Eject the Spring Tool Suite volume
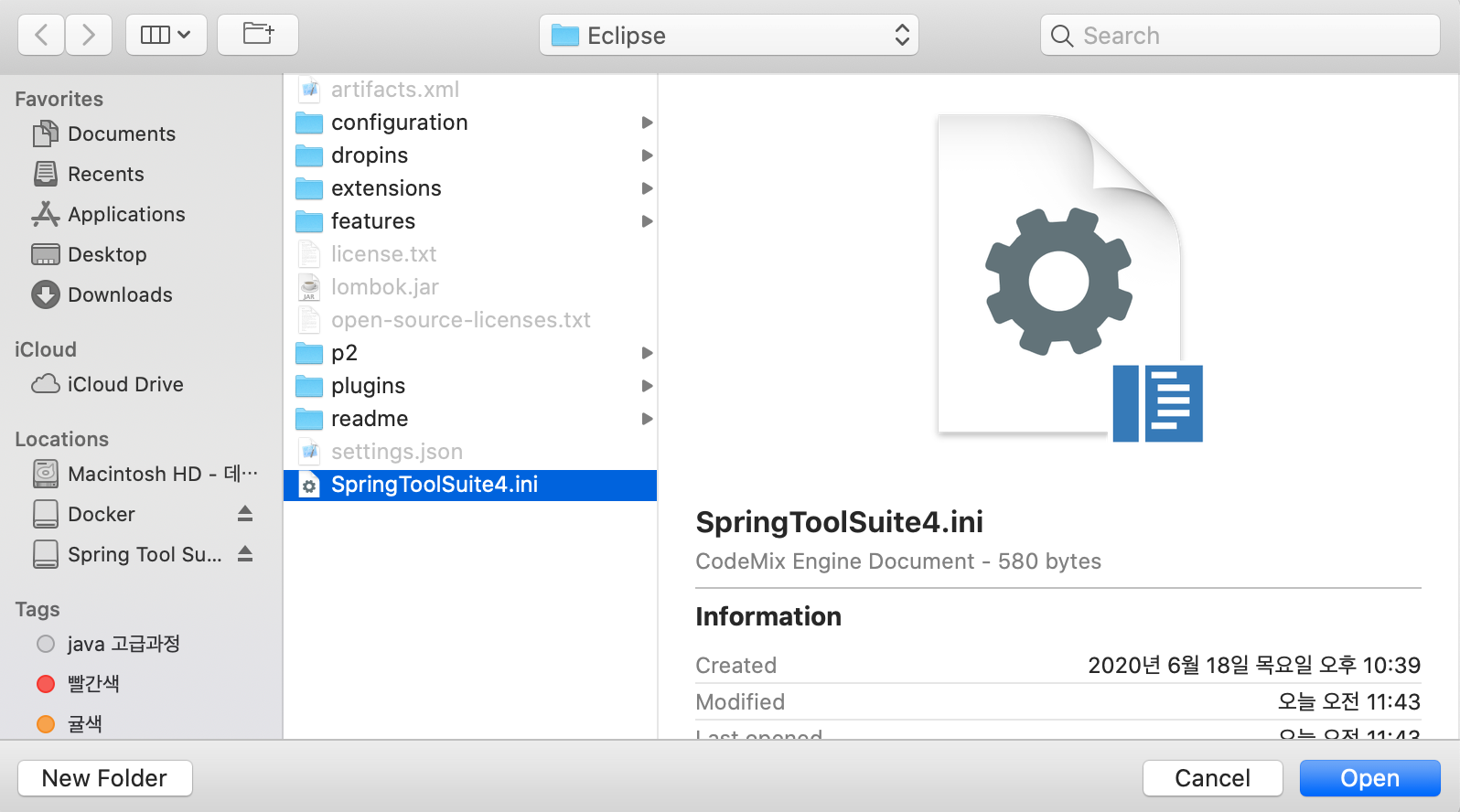The height and width of the screenshot is (812, 1460). tap(245, 553)
